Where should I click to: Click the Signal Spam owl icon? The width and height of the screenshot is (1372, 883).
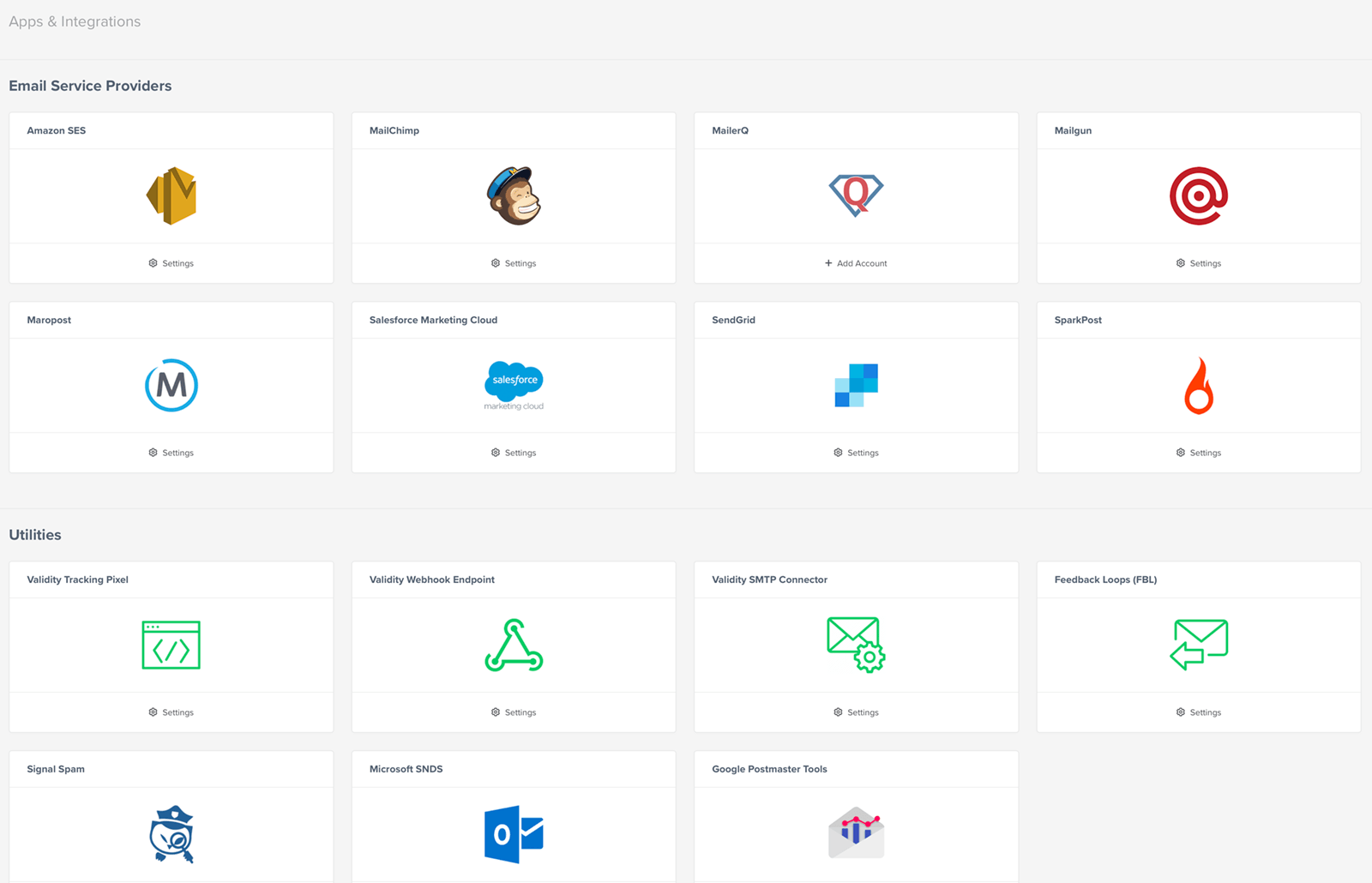pyautogui.click(x=171, y=834)
